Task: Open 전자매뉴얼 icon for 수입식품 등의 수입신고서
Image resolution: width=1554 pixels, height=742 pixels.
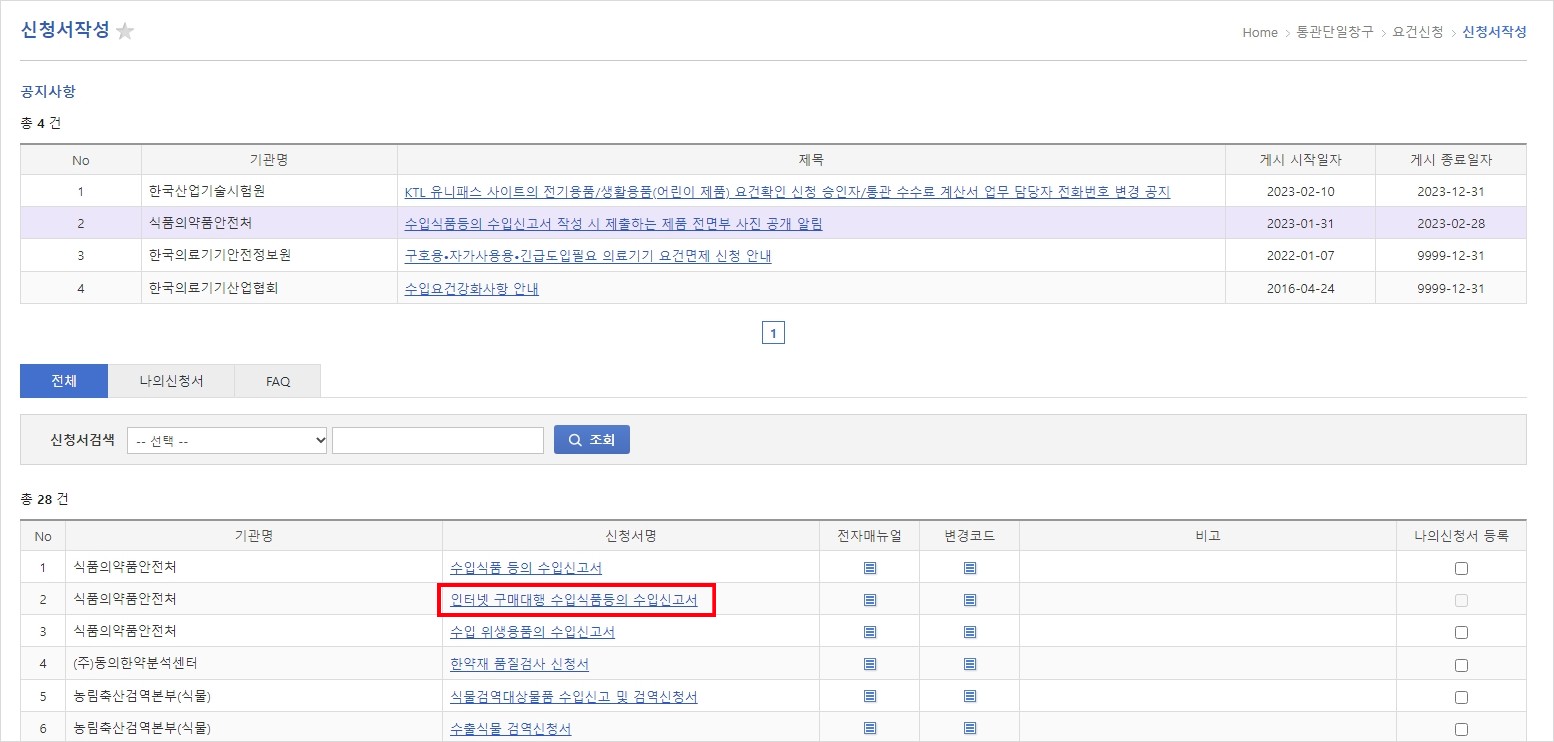Action: point(870,568)
